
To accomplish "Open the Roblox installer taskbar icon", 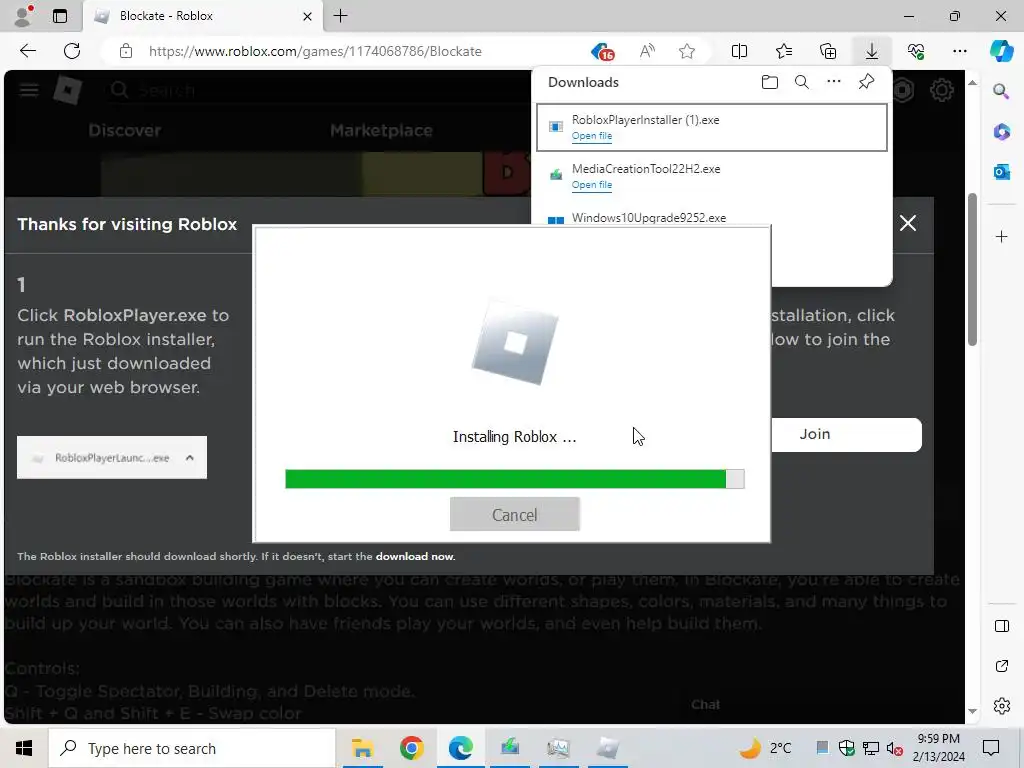I will coord(607,748).
